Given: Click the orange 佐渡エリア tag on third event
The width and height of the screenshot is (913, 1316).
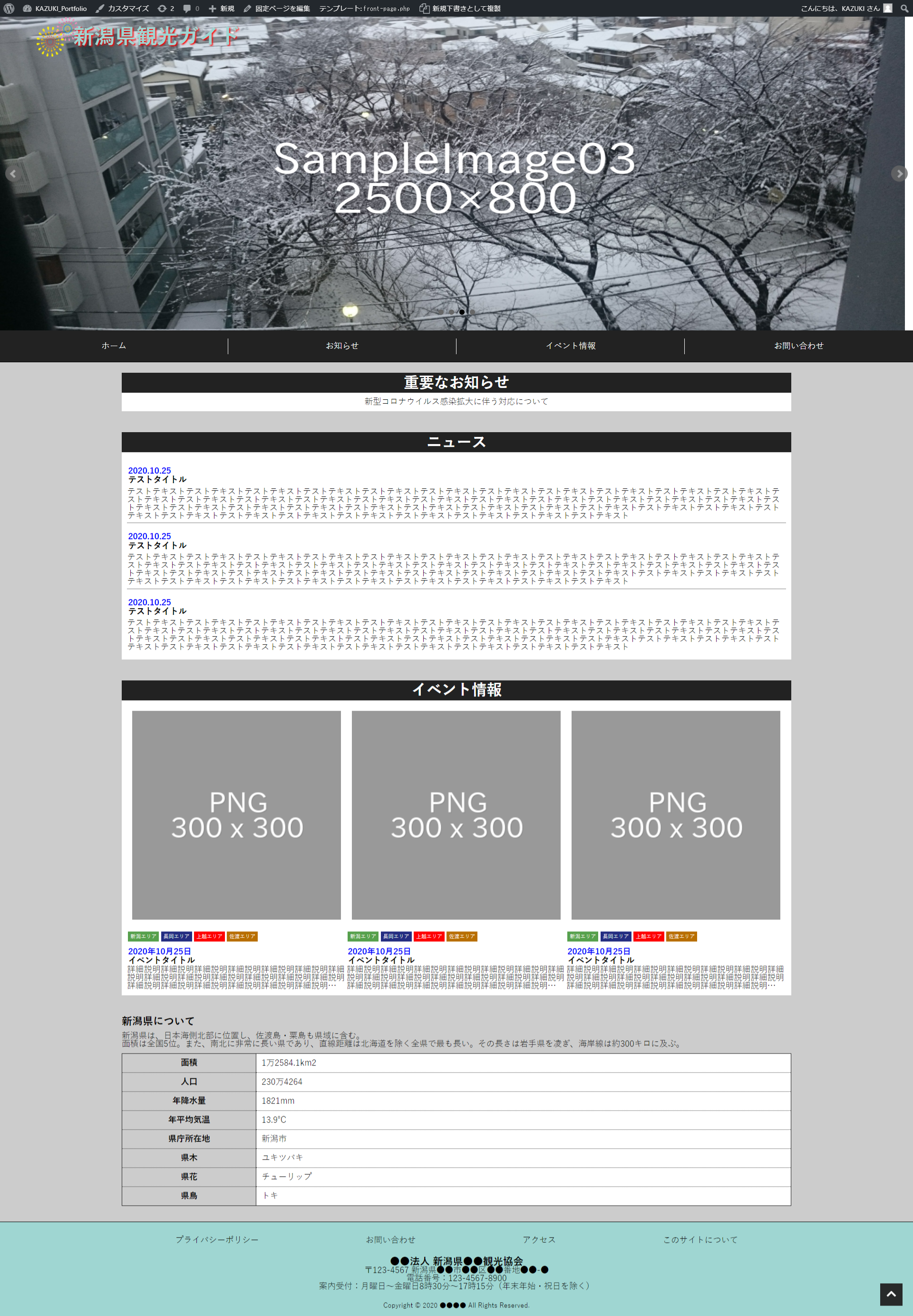Looking at the screenshot, I should pyautogui.click(x=681, y=936).
